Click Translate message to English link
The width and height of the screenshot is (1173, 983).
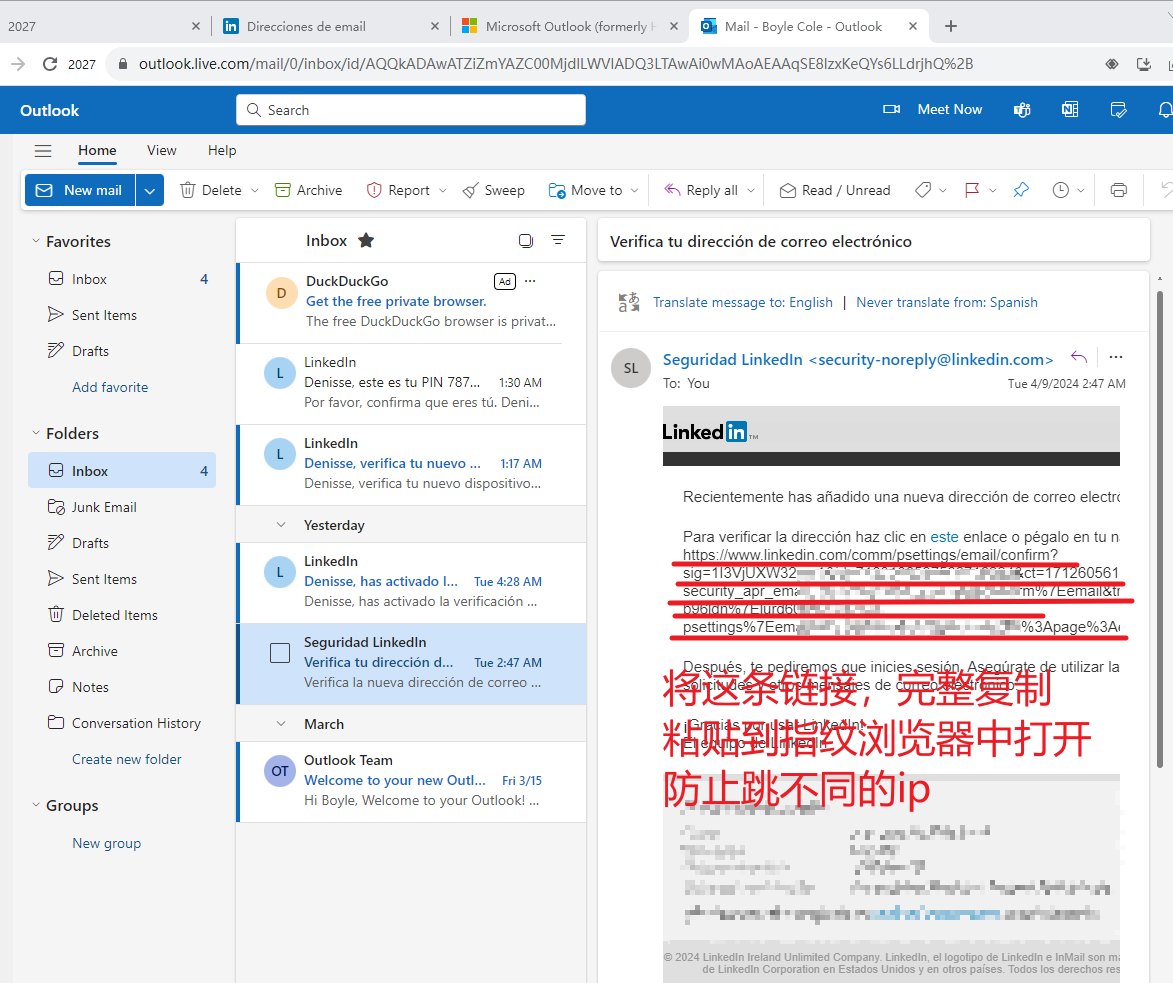[742, 302]
